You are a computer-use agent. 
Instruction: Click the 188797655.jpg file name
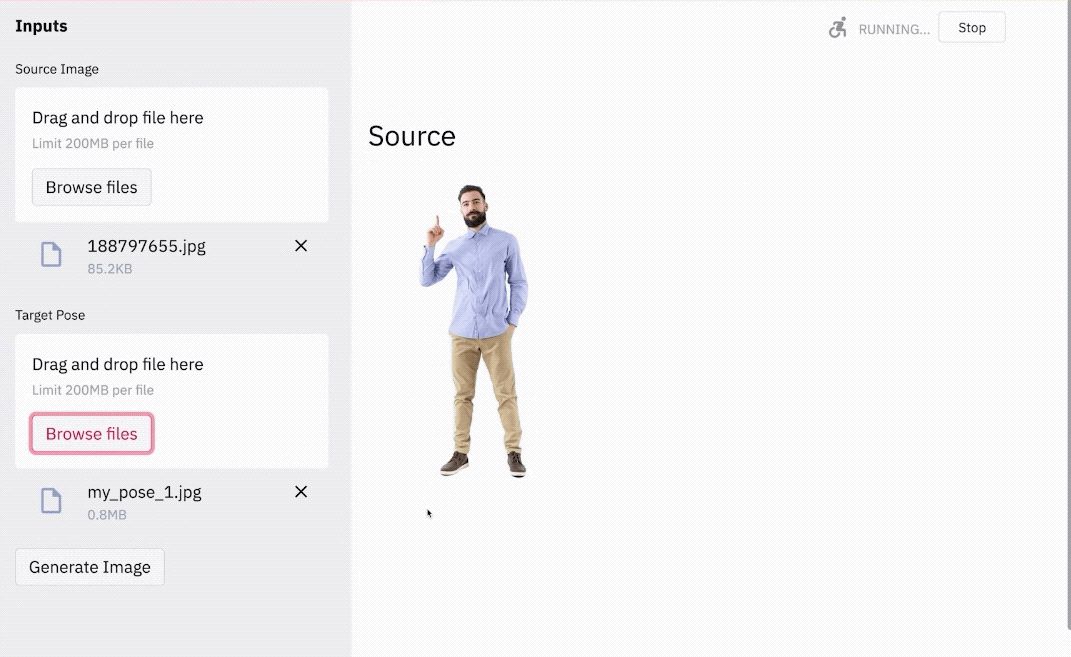(146, 246)
